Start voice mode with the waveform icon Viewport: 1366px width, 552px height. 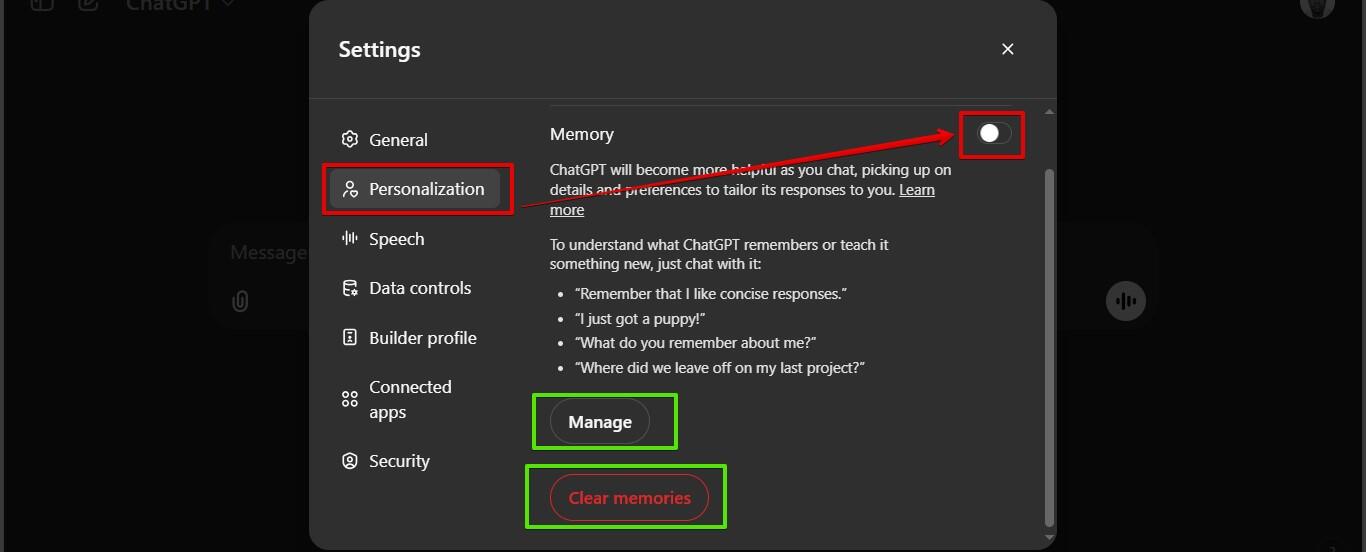pos(1126,301)
